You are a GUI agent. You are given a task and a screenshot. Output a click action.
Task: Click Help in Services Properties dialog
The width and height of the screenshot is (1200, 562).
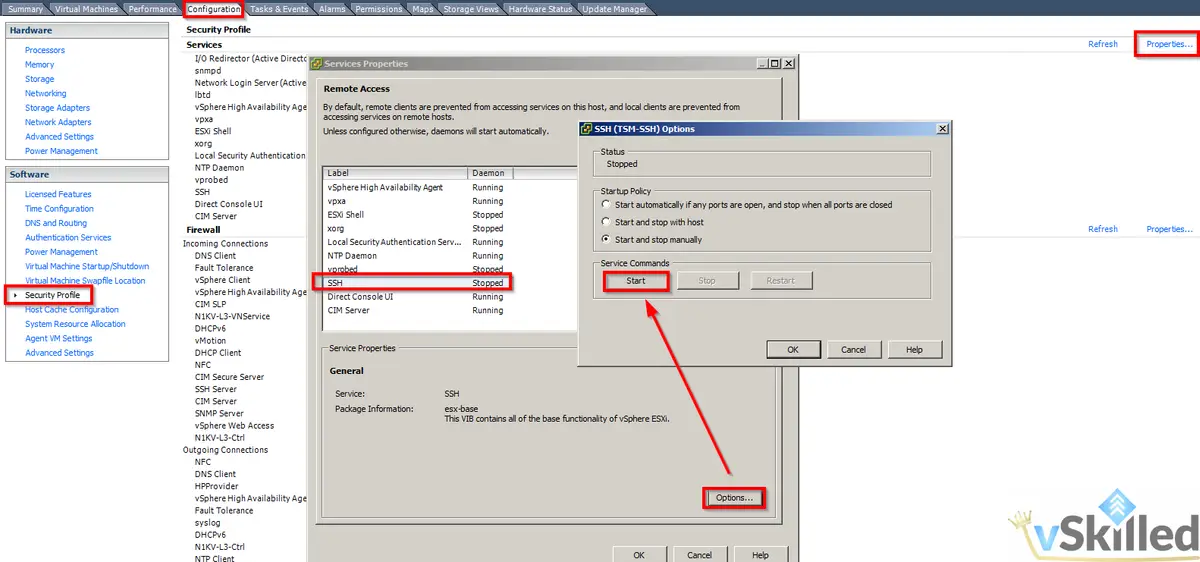tap(760, 555)
